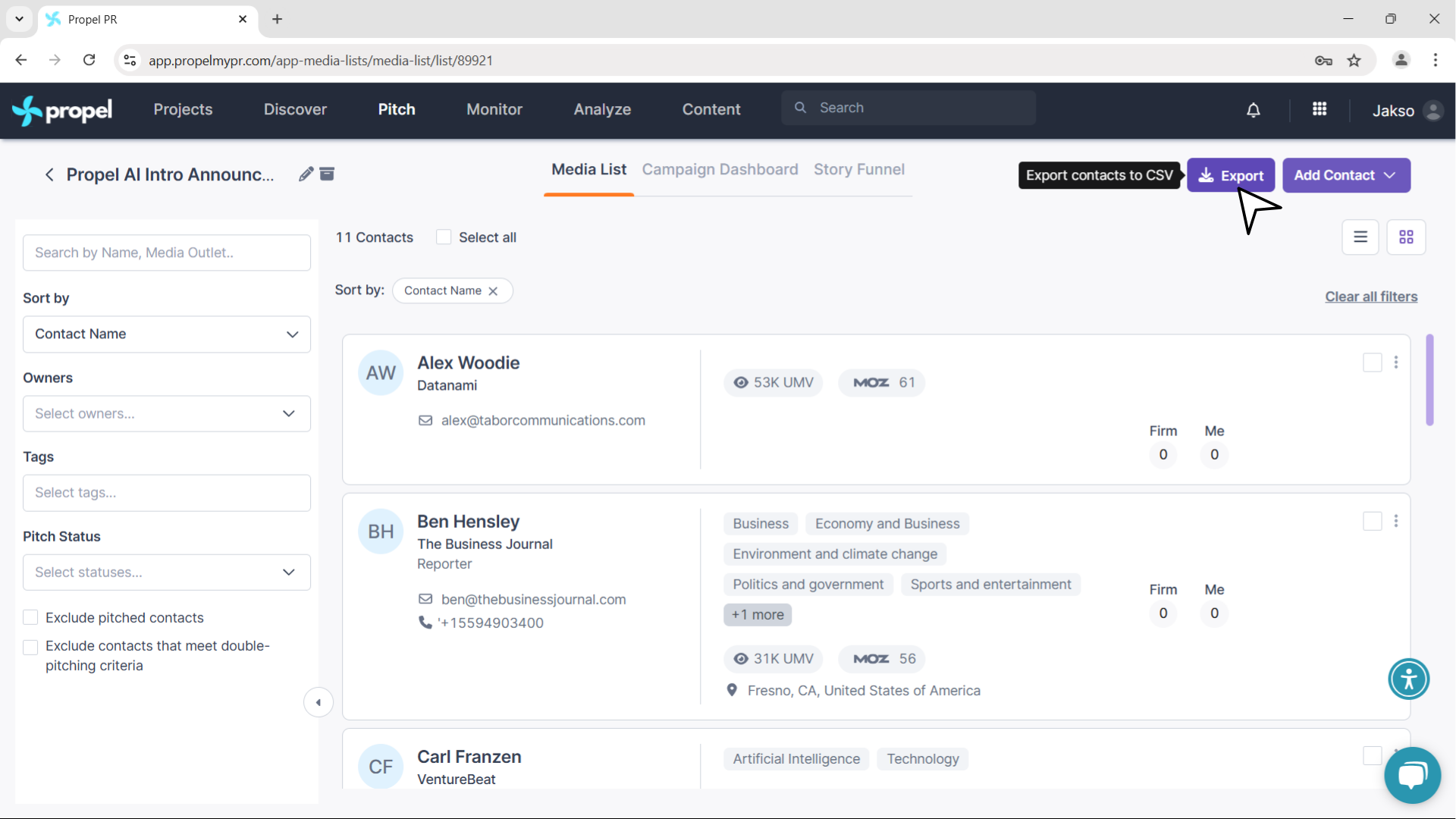Click Alex Woodie's email icon
This screenshot has width=1456, height=819.
point(425,420)
